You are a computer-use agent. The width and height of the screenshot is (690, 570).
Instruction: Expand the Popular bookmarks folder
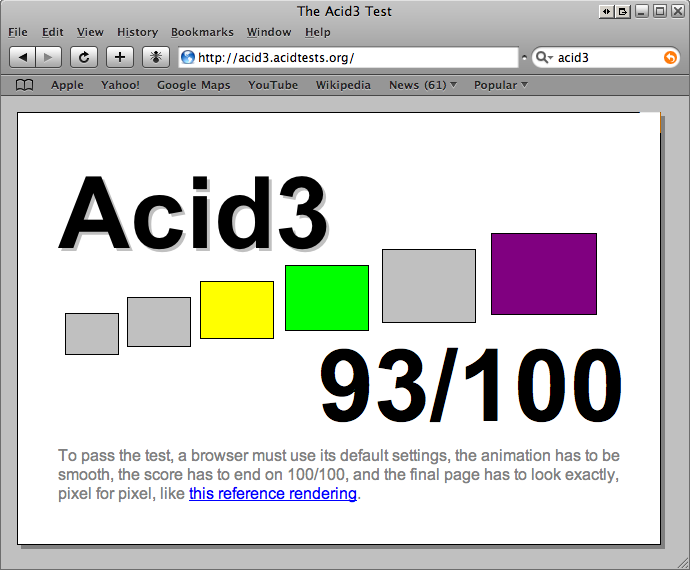(x=500, y=85)
